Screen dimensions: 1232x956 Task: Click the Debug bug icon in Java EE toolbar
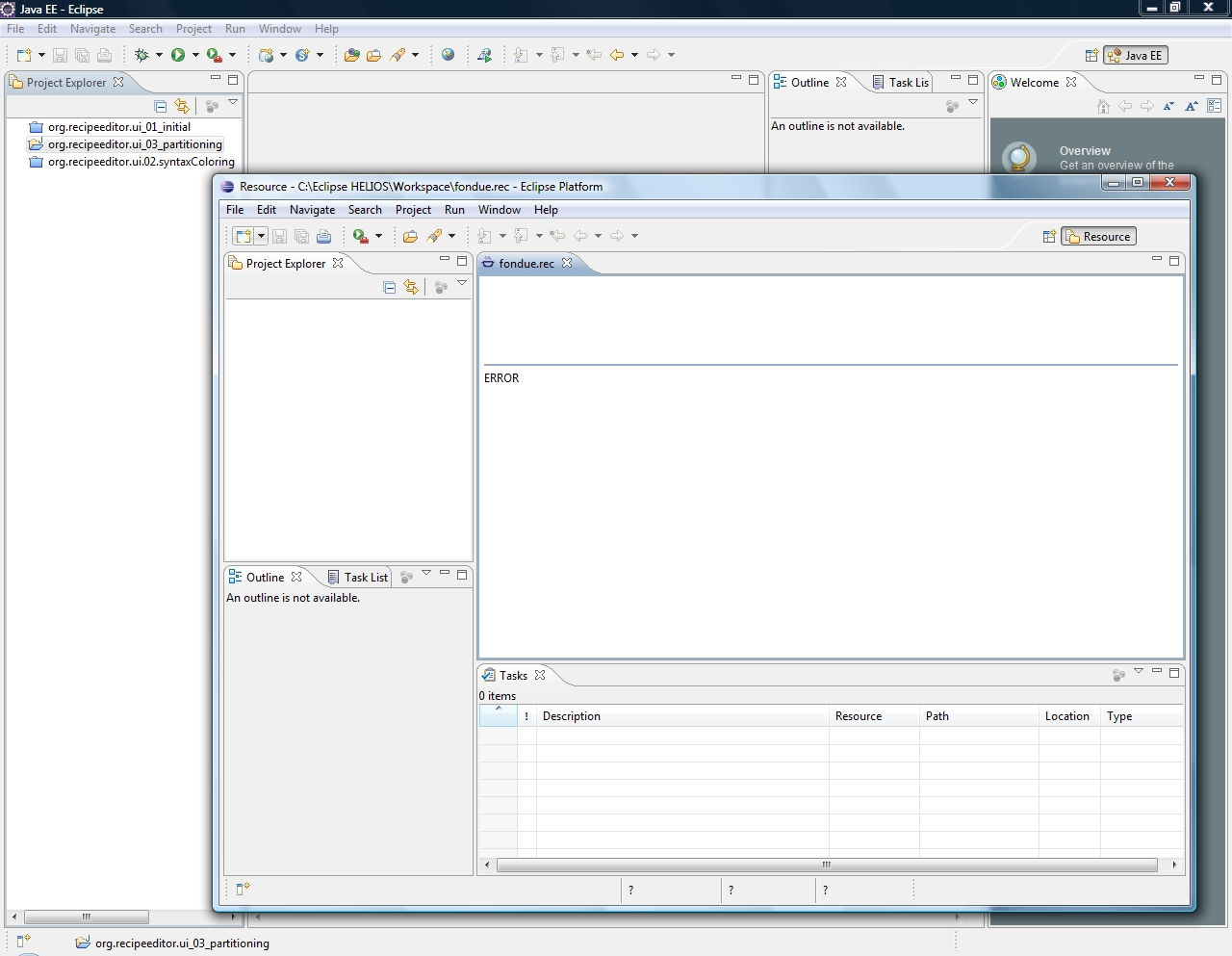click(141, 55)
